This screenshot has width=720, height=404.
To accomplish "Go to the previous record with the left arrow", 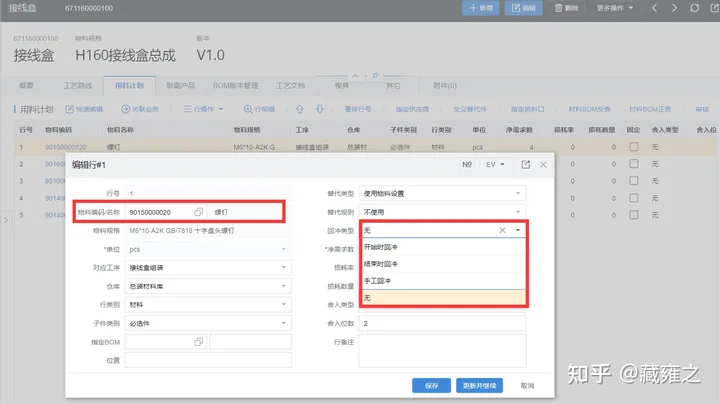I will click(x=654, y=8).
